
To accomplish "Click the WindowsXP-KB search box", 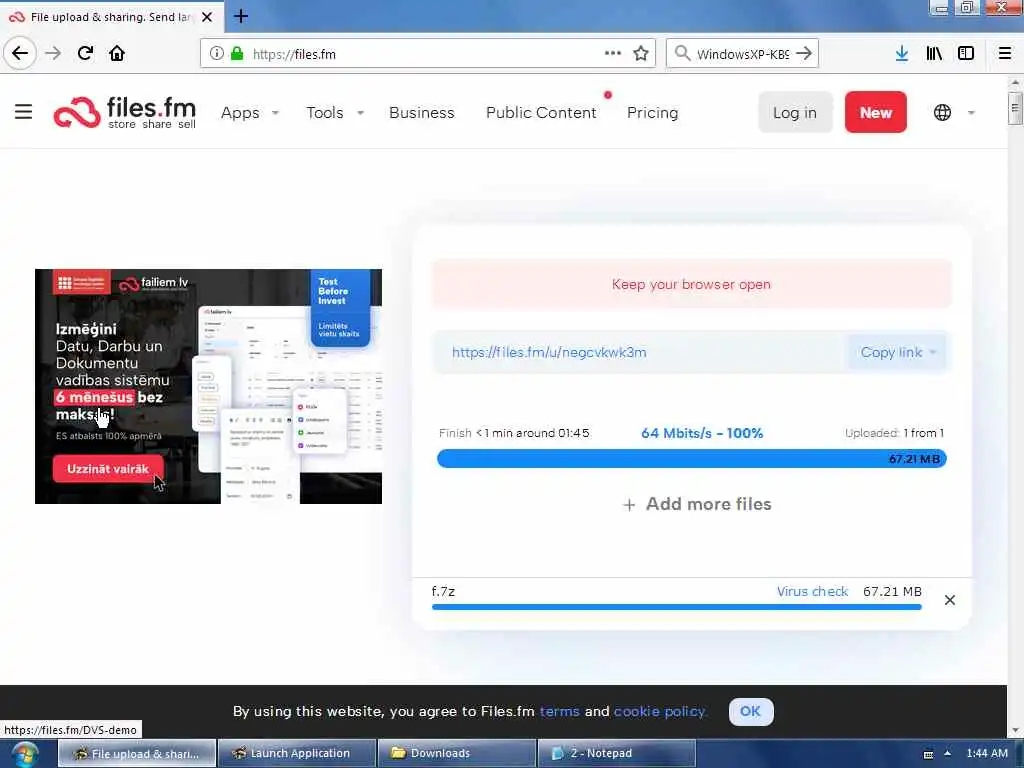I will pos(743,54).
